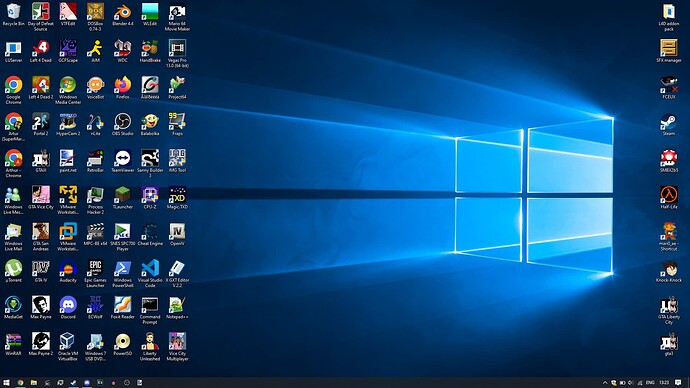
Task: Select the Half-Life lambda icon
Action: point(668,198)
